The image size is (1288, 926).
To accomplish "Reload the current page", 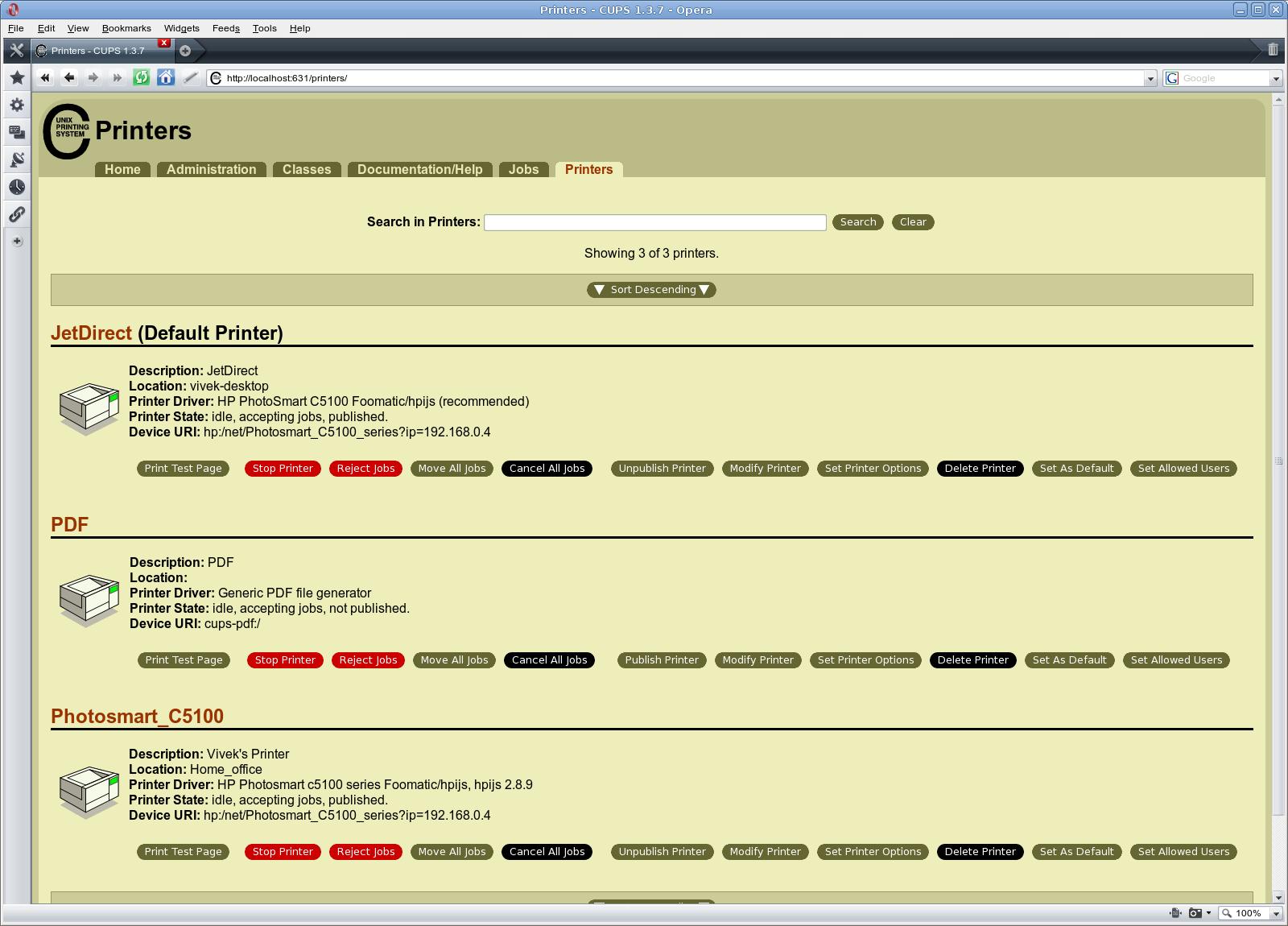I will [x=142, y=78].
